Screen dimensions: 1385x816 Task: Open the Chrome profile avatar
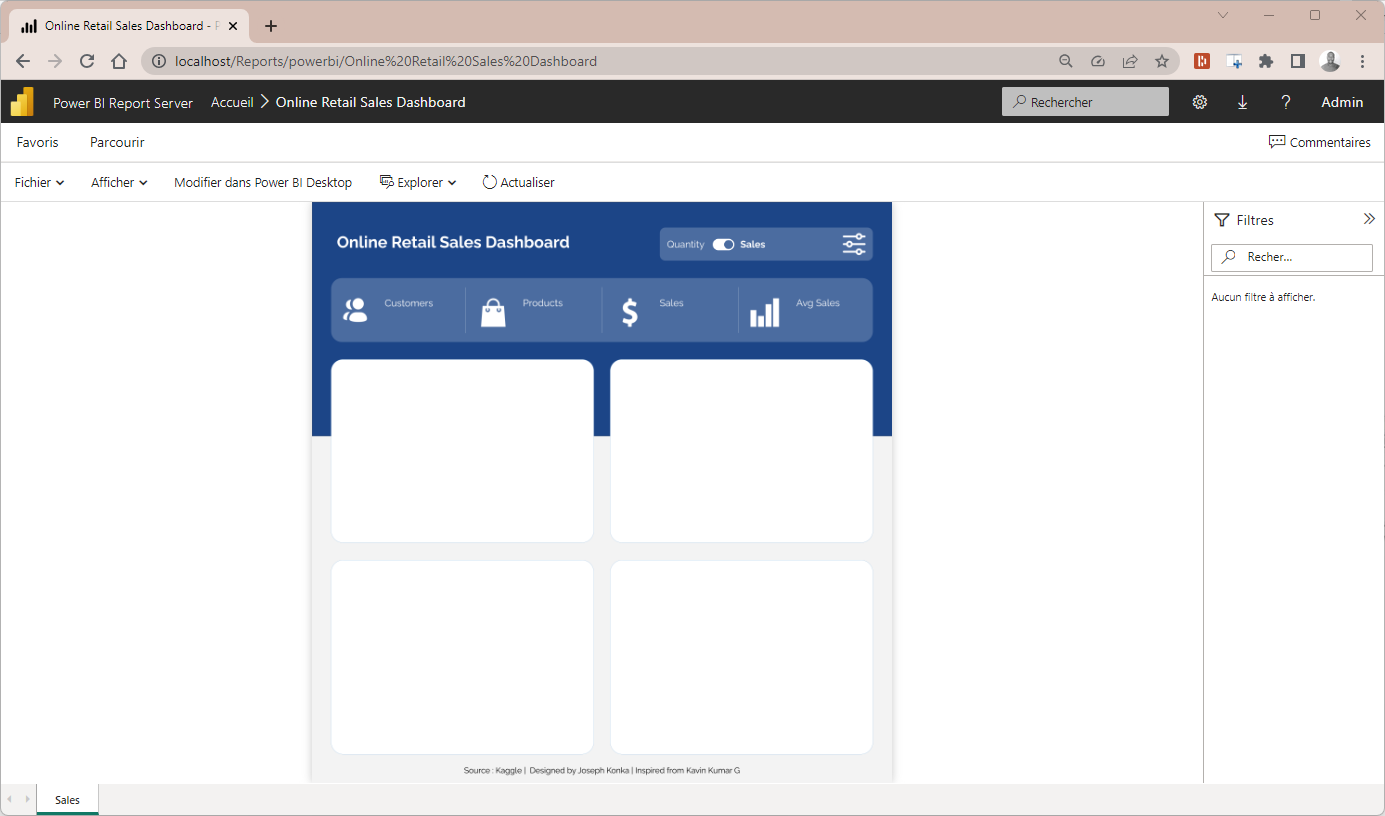click(x=1330, y=61)
